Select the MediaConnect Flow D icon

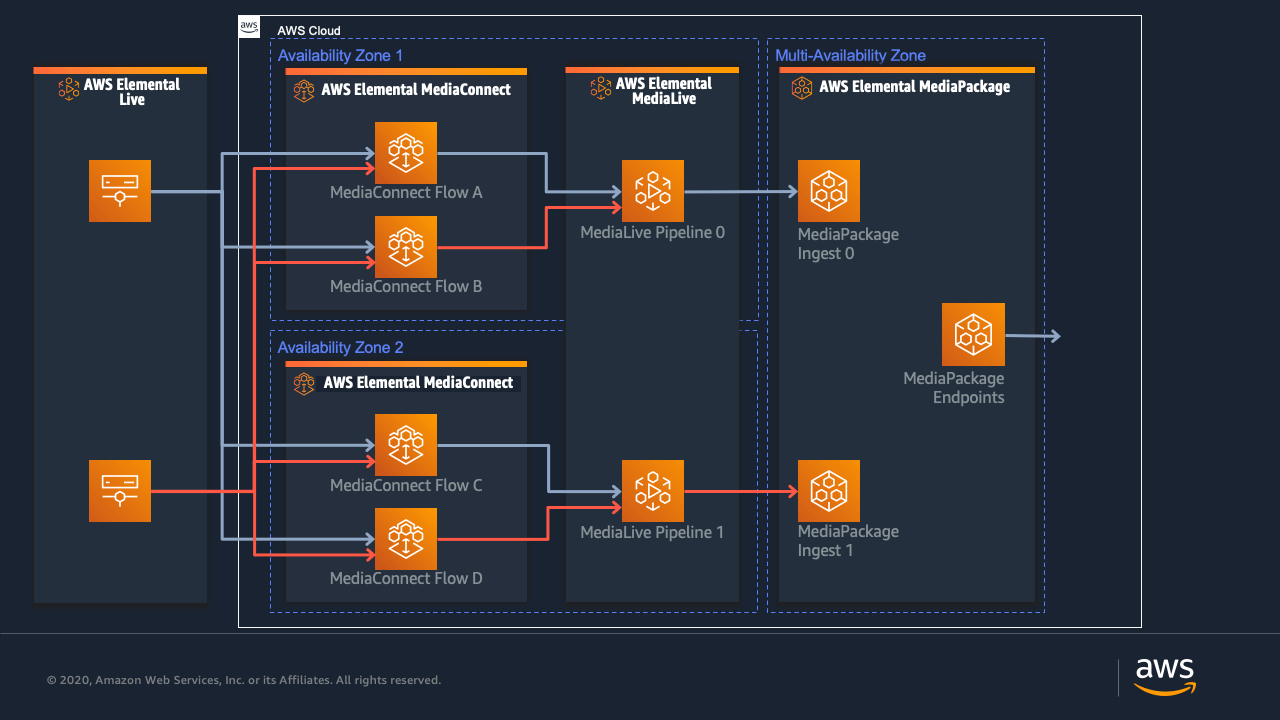coord(406,539)
